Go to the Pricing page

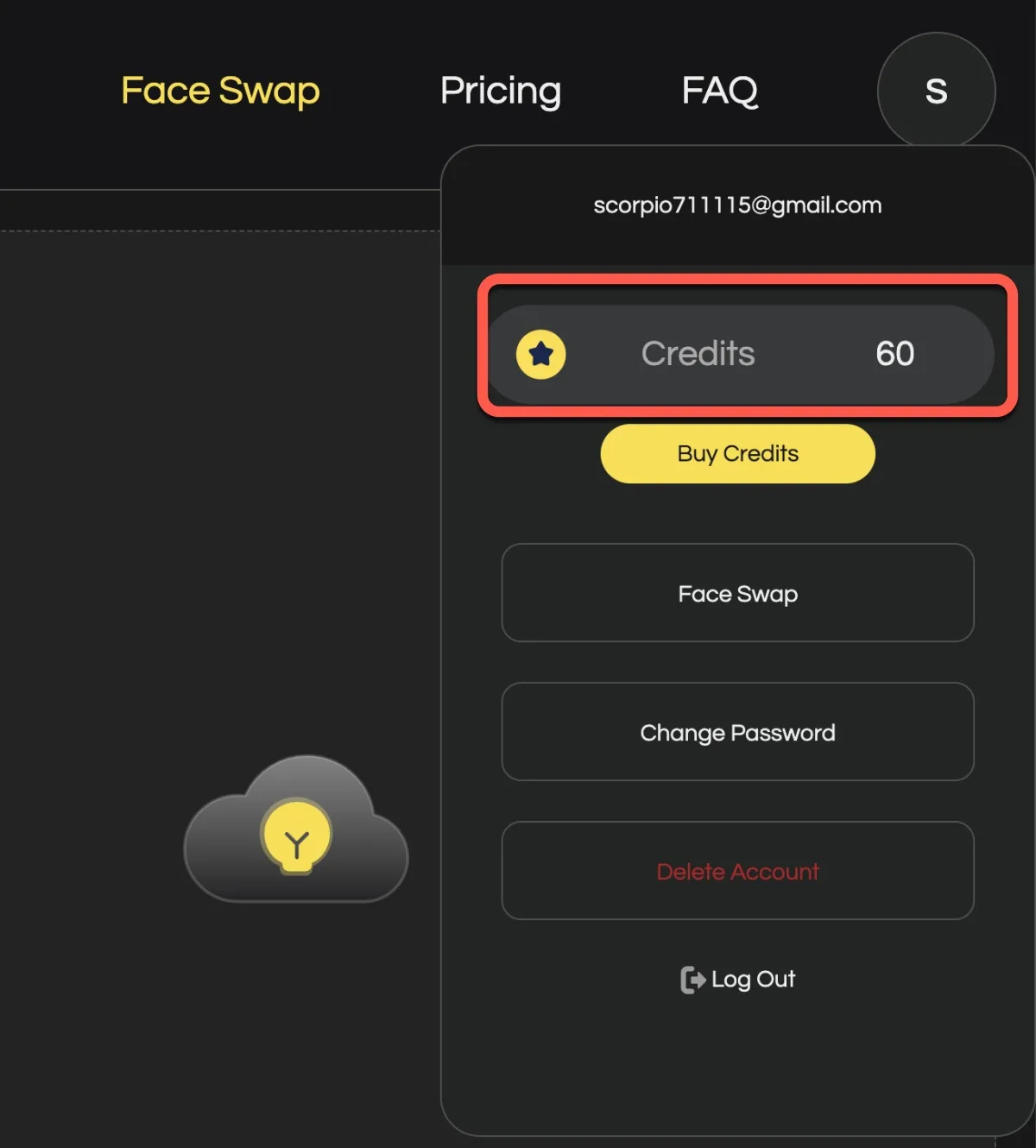tap(501, 91)
